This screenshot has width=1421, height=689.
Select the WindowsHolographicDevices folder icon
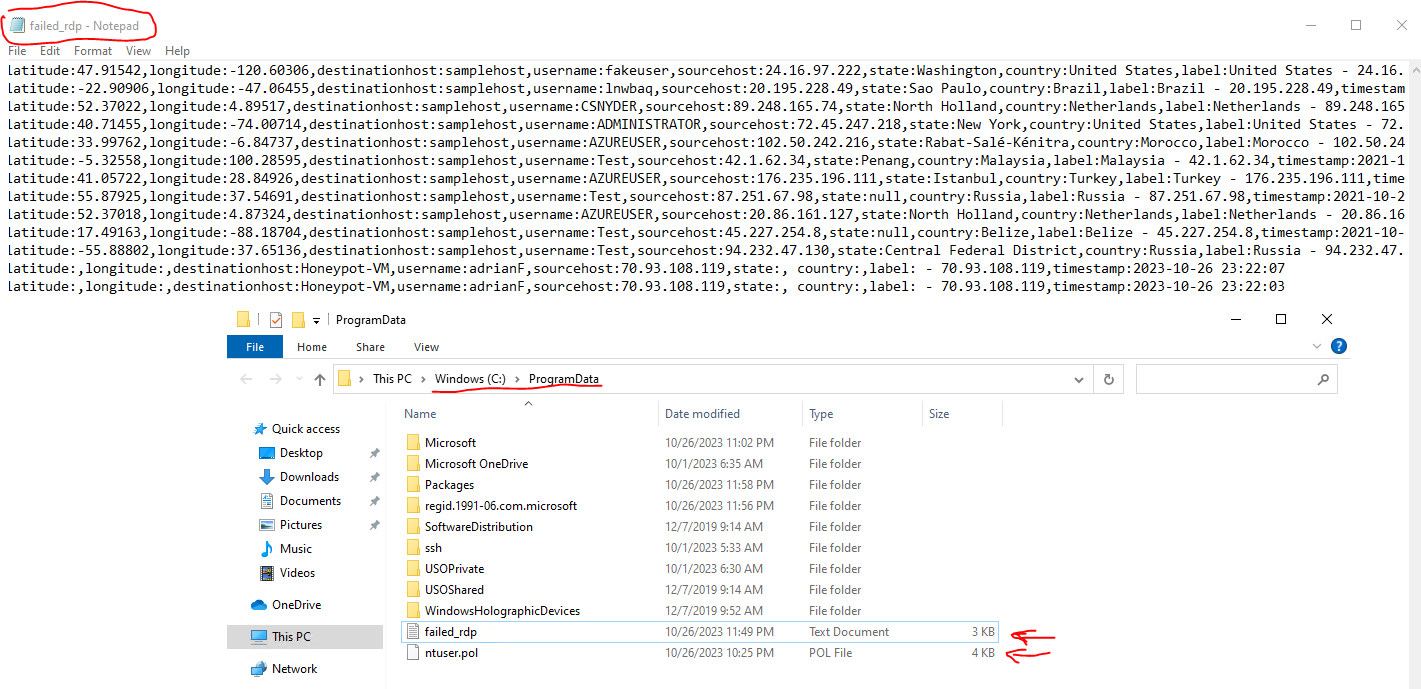[415, 611]
